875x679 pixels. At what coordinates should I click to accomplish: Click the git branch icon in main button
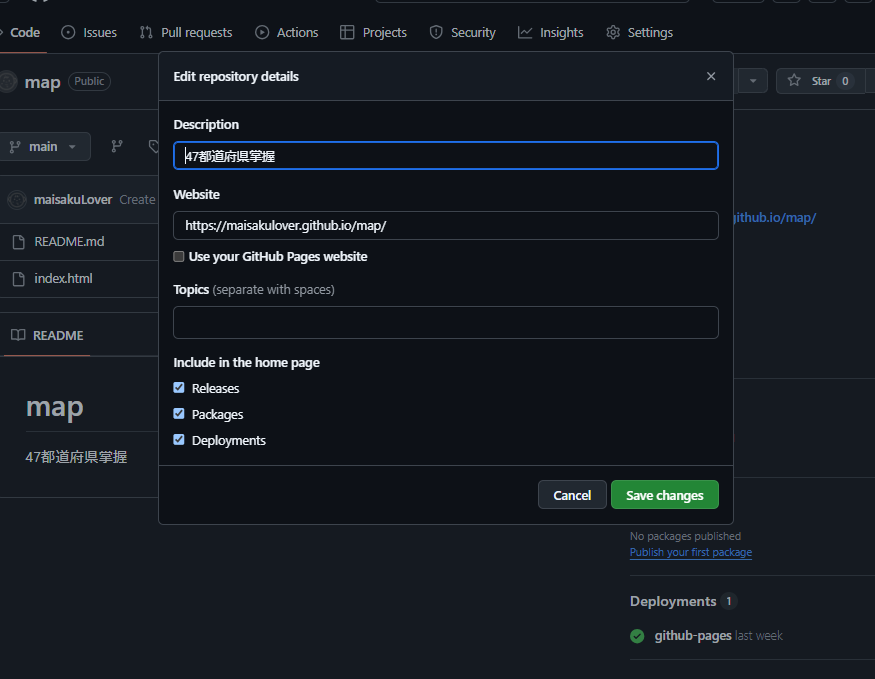(15, 147)
